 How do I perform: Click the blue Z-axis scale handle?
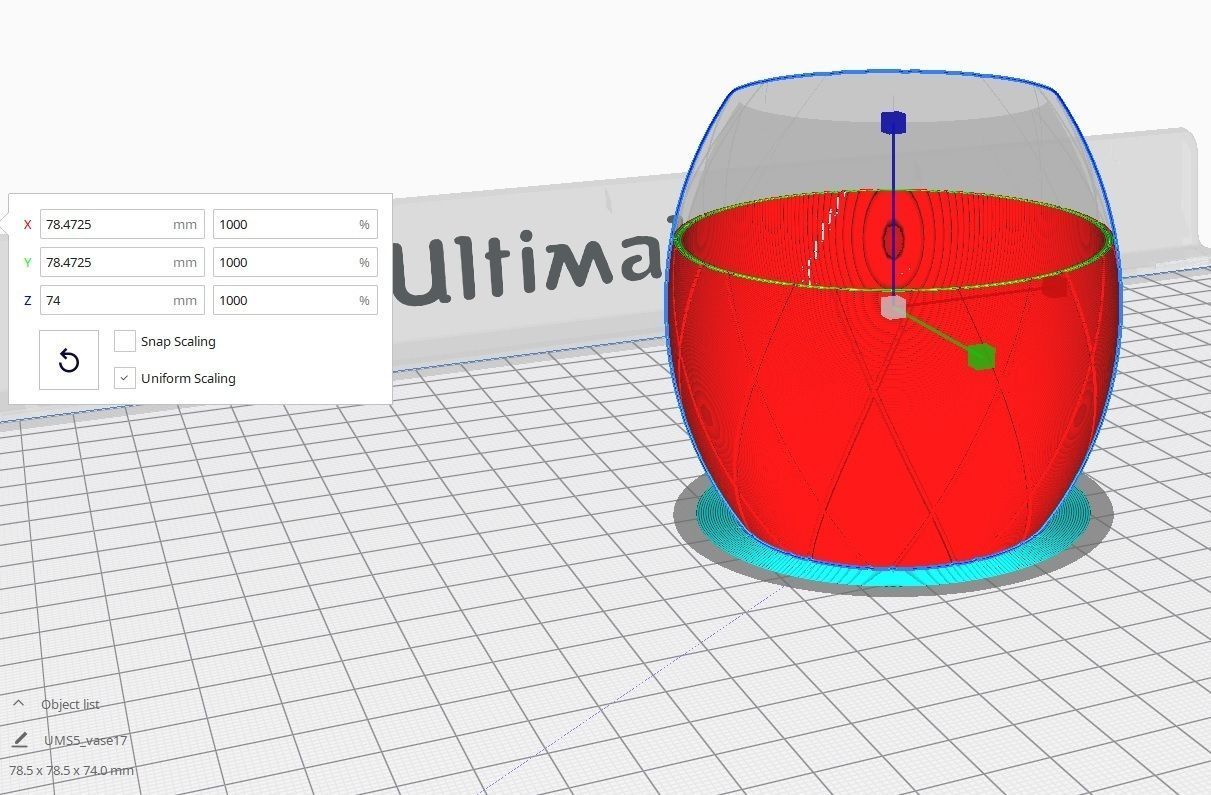click(893, 123)
